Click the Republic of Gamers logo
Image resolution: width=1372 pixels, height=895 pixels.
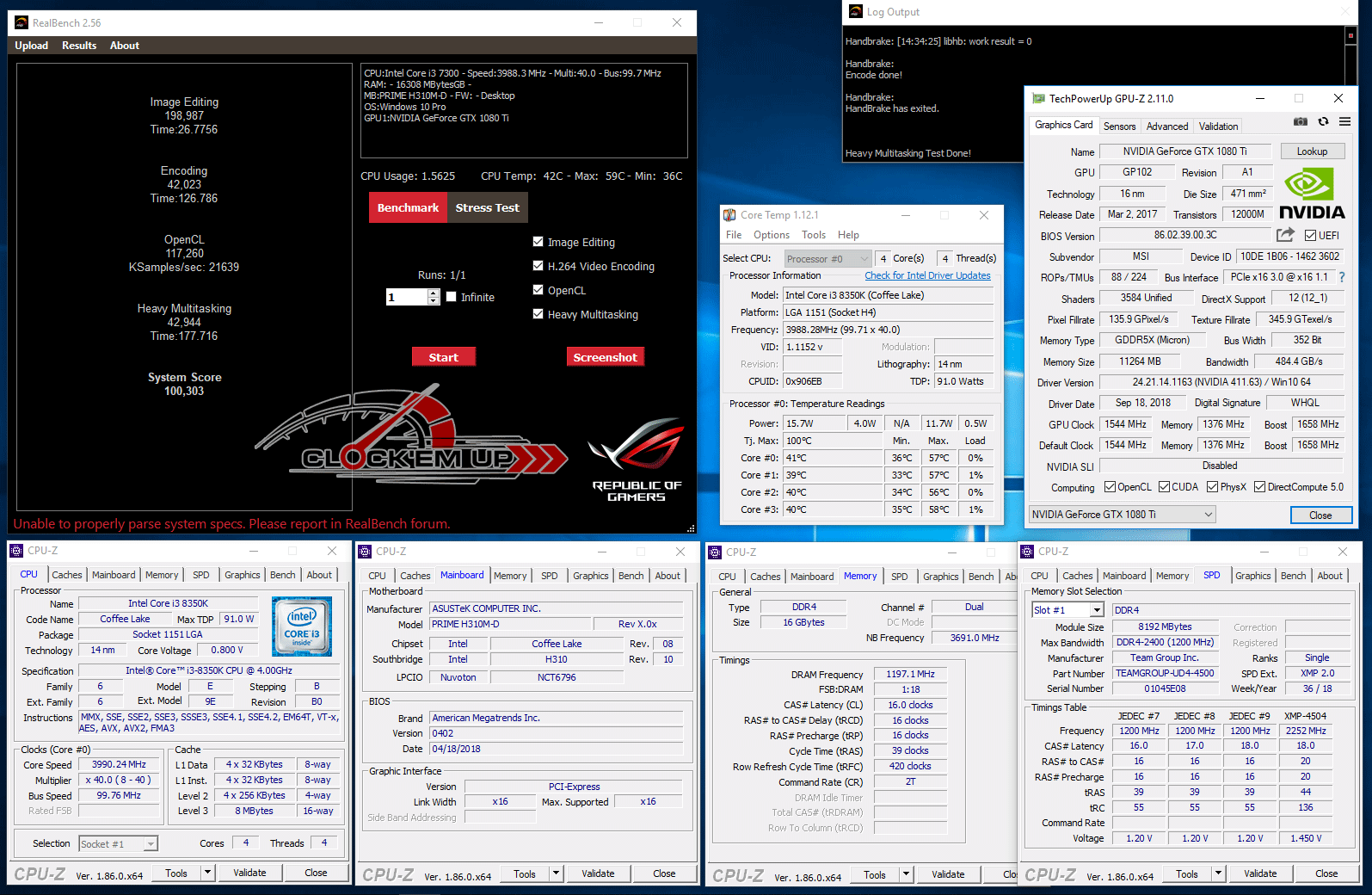click(x=637, y=460)
